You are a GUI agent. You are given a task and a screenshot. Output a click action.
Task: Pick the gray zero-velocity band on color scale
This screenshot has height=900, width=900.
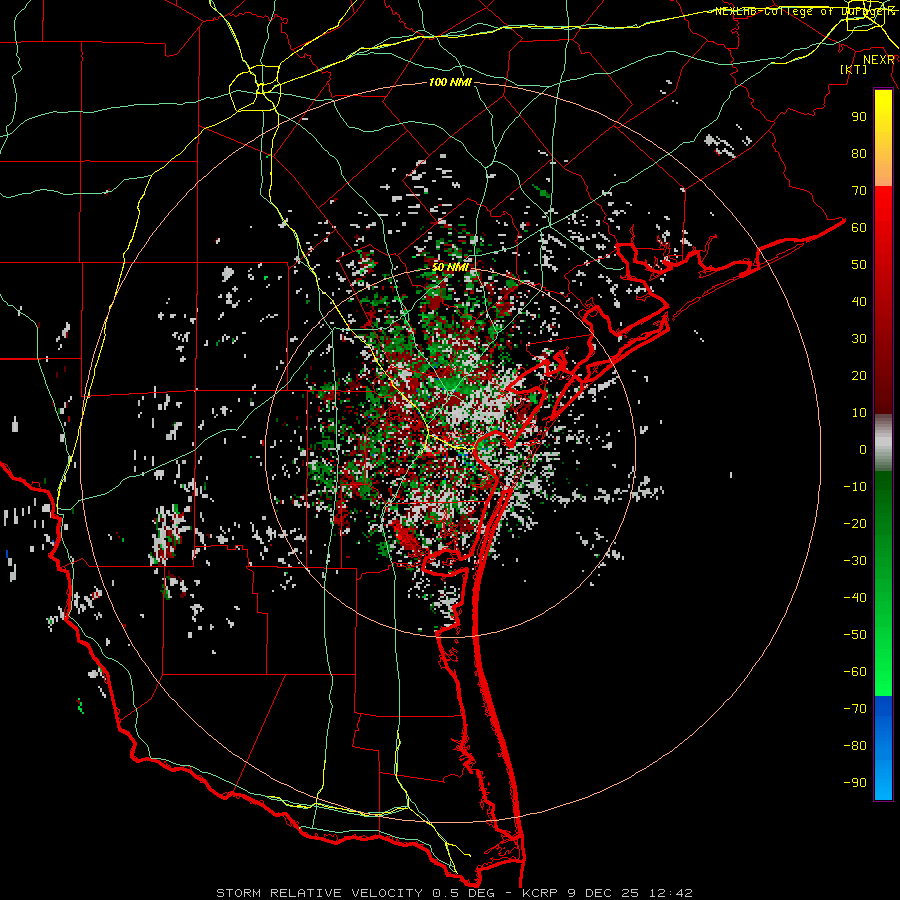tap(883, 443)
